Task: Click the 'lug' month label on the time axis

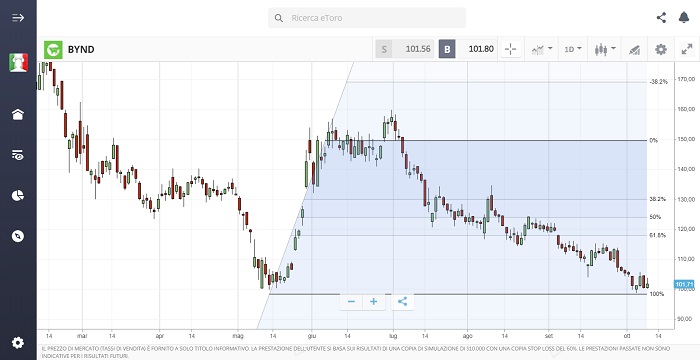Action: click(393, 336)
